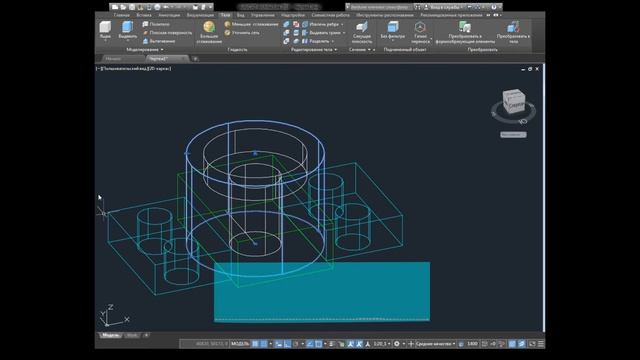Viewport: 640px width, 360px height.
Task: Click the coordinates readout in status bar
Action: click(x=211, y=344)
